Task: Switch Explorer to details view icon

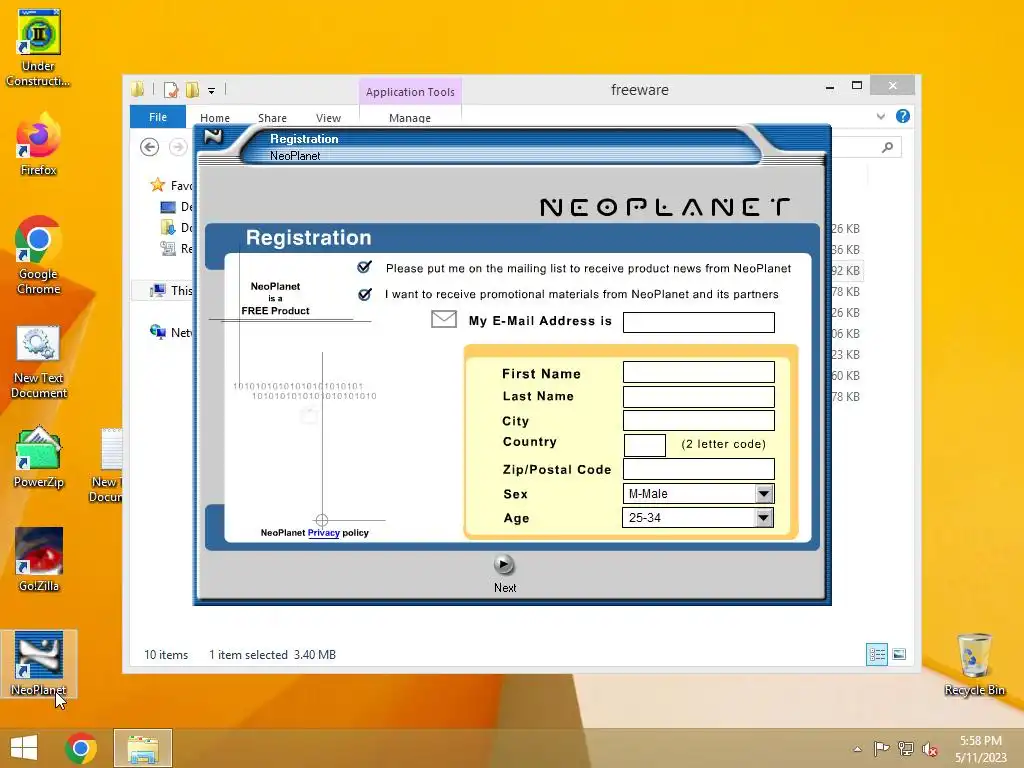Action: coord(876,654)
